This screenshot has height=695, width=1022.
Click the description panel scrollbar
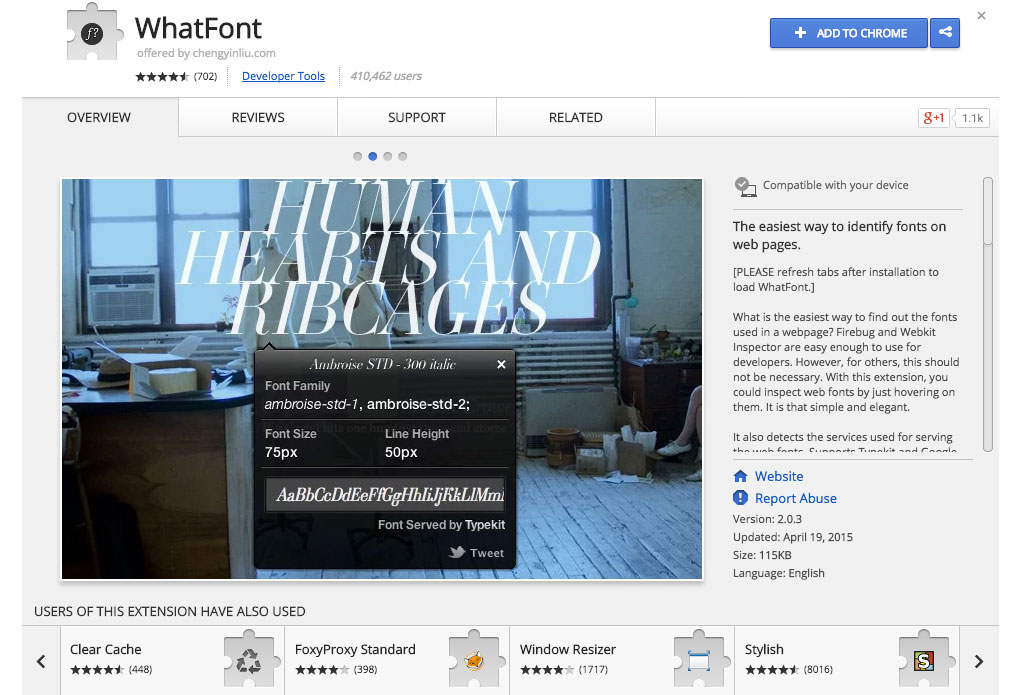pyautogui.click(x=987, y=314)
